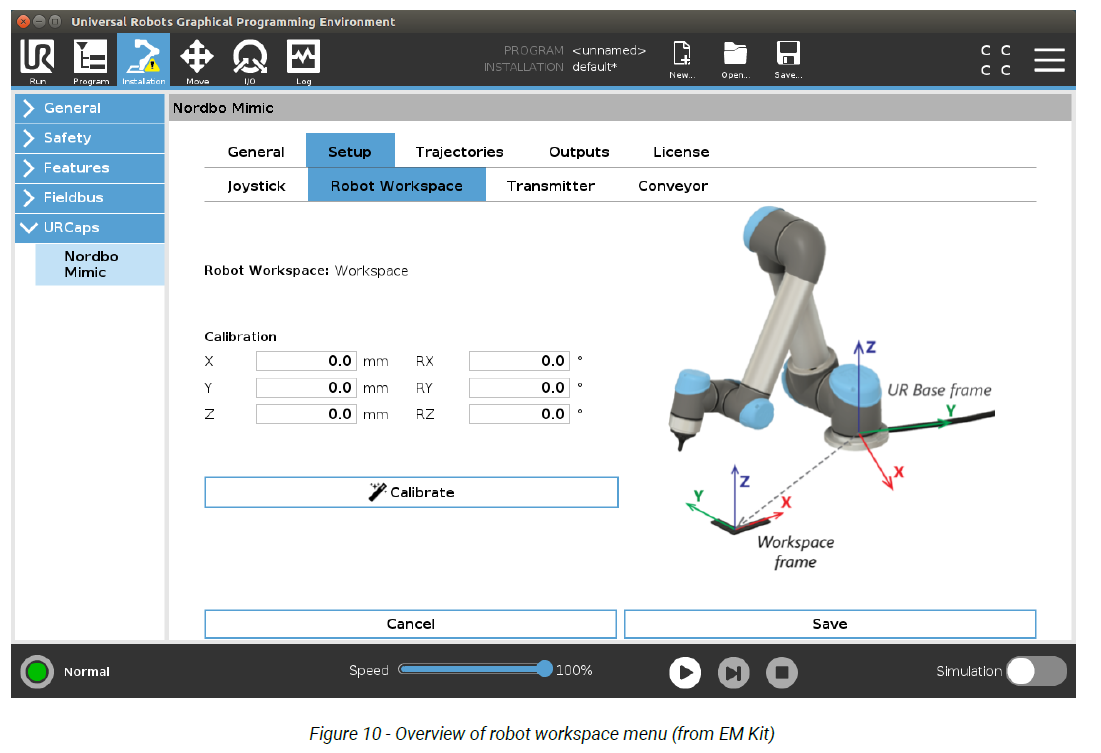The width and height of the screenshot is (1101, 753).
Task: Switch to the Joystick sub-tab
Action: coord(256,186)
